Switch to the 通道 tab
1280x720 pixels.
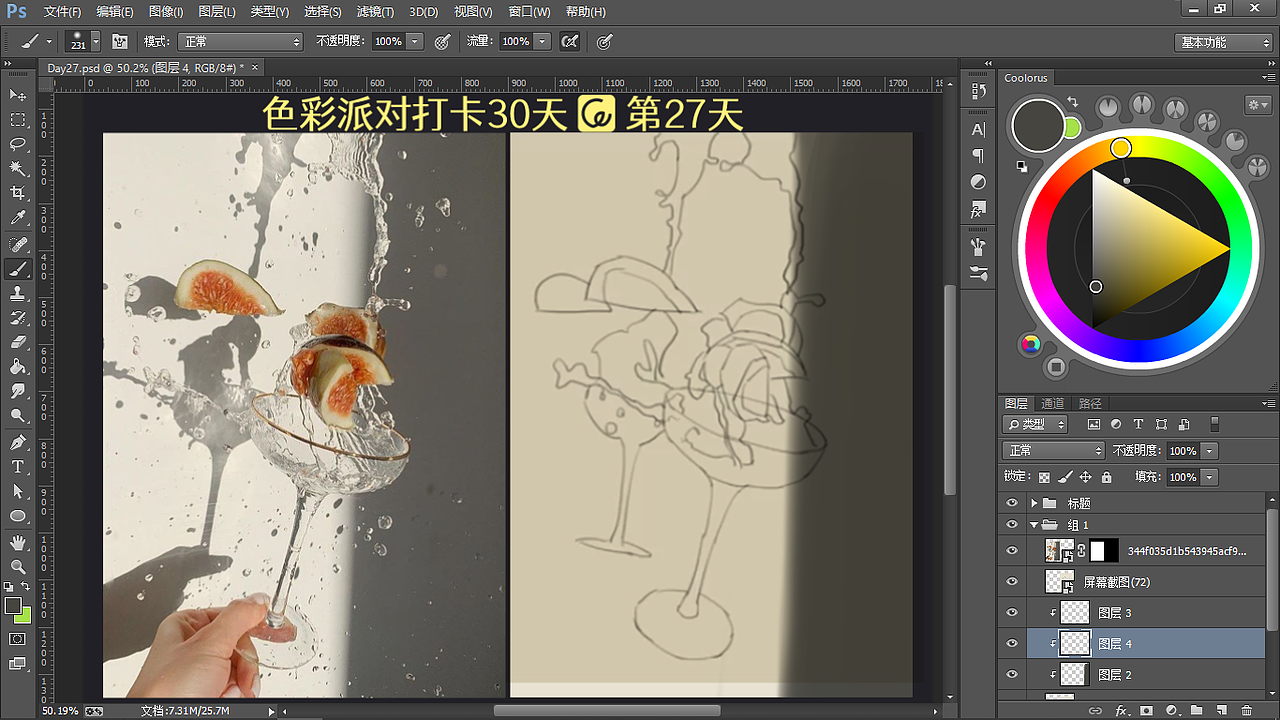(1052, 404)
